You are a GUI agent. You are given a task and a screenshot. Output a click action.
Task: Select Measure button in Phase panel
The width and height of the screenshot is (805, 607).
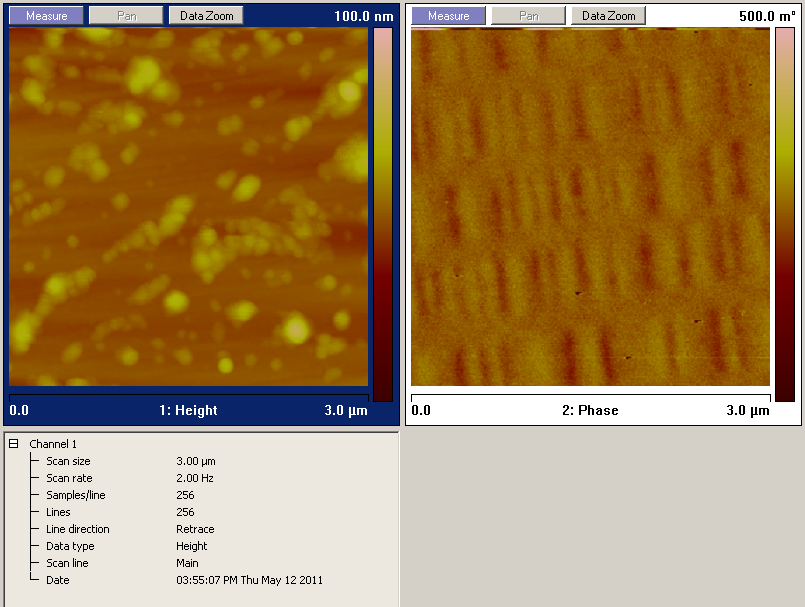click(448, 16)
